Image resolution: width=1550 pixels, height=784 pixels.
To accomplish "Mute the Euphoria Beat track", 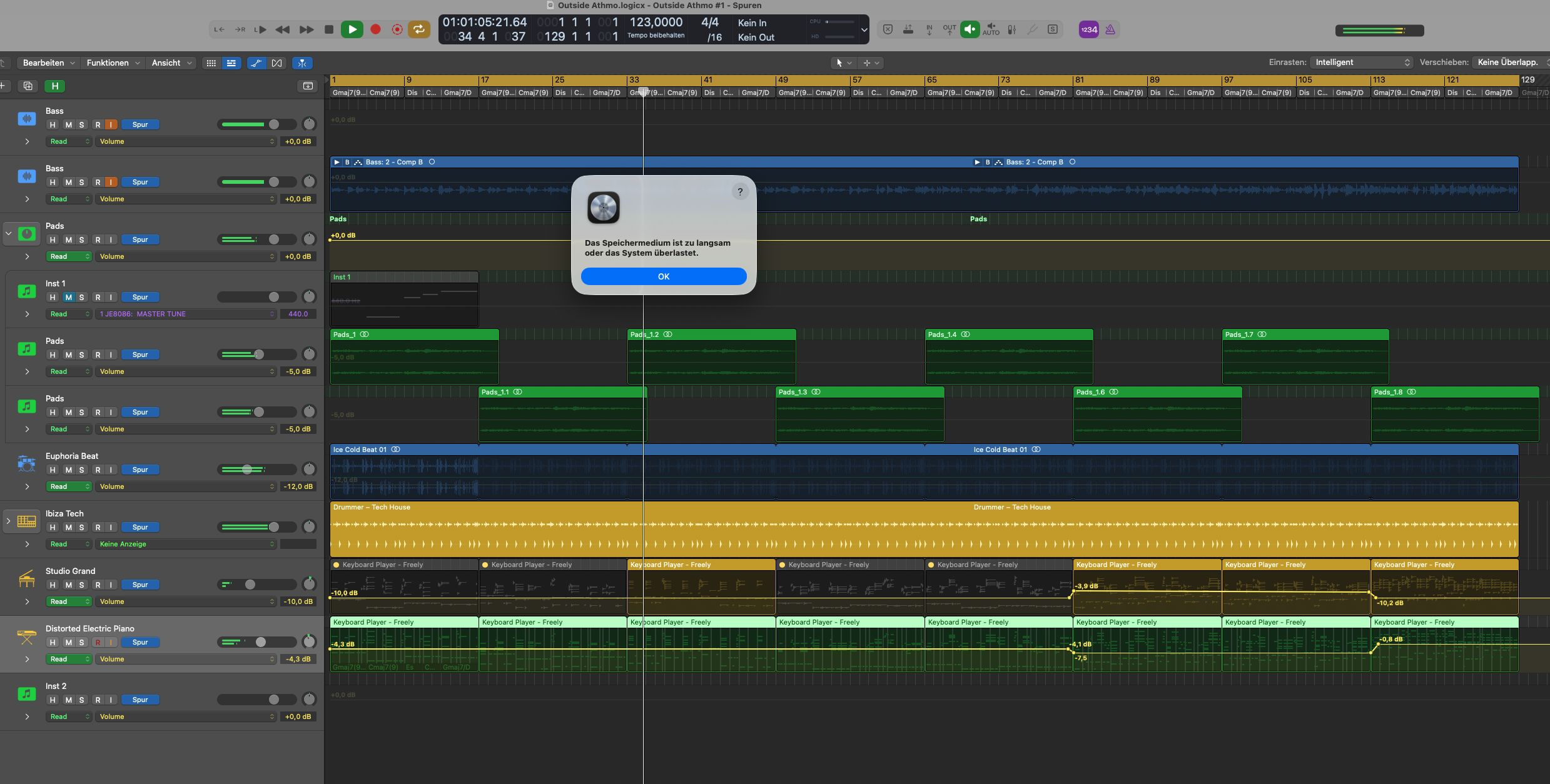I will pos(68,470).
